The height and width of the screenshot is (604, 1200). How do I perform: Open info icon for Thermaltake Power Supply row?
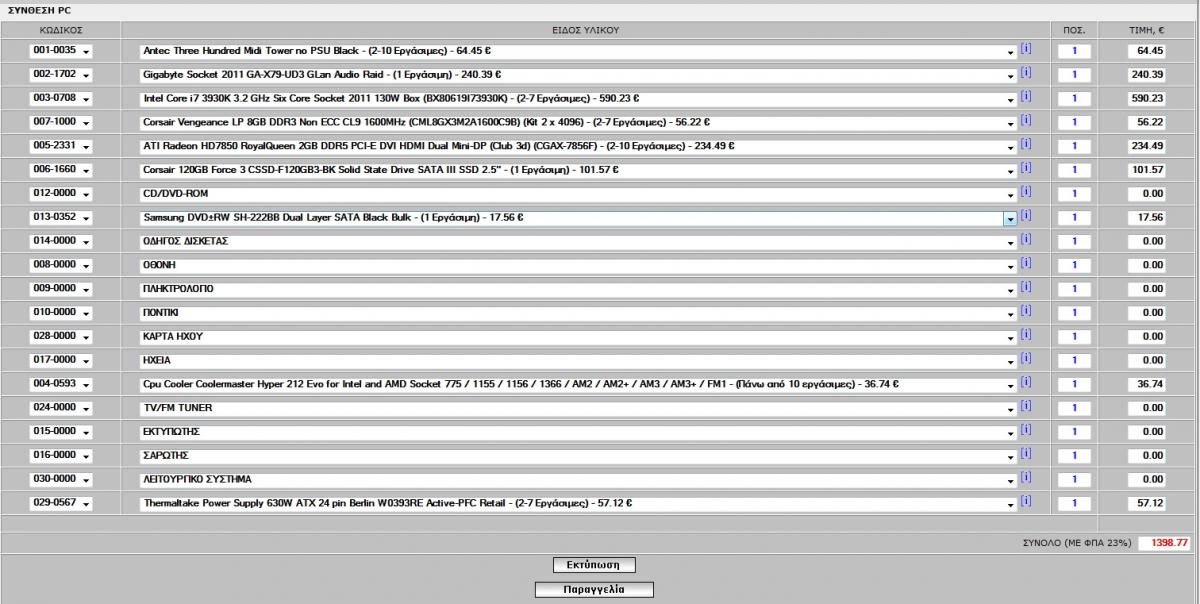tap(1026, 501)
